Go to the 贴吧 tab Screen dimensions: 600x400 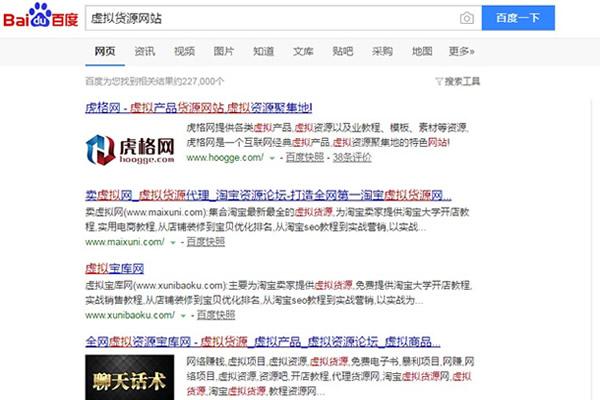(343, 51)
